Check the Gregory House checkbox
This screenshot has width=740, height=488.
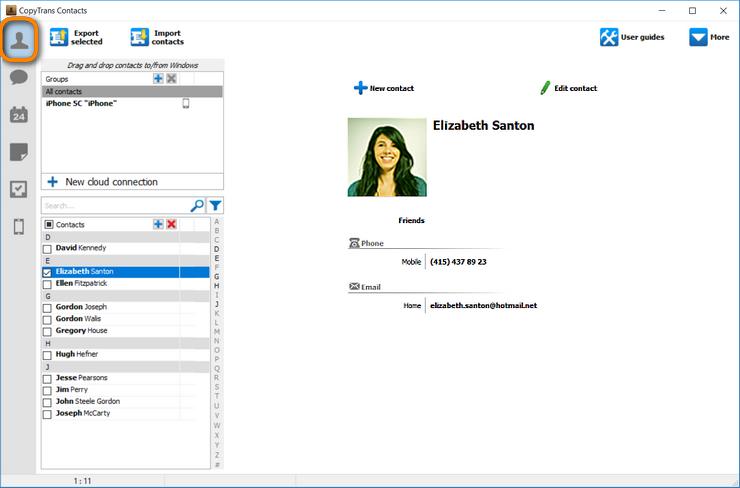[x=47, y=331]
